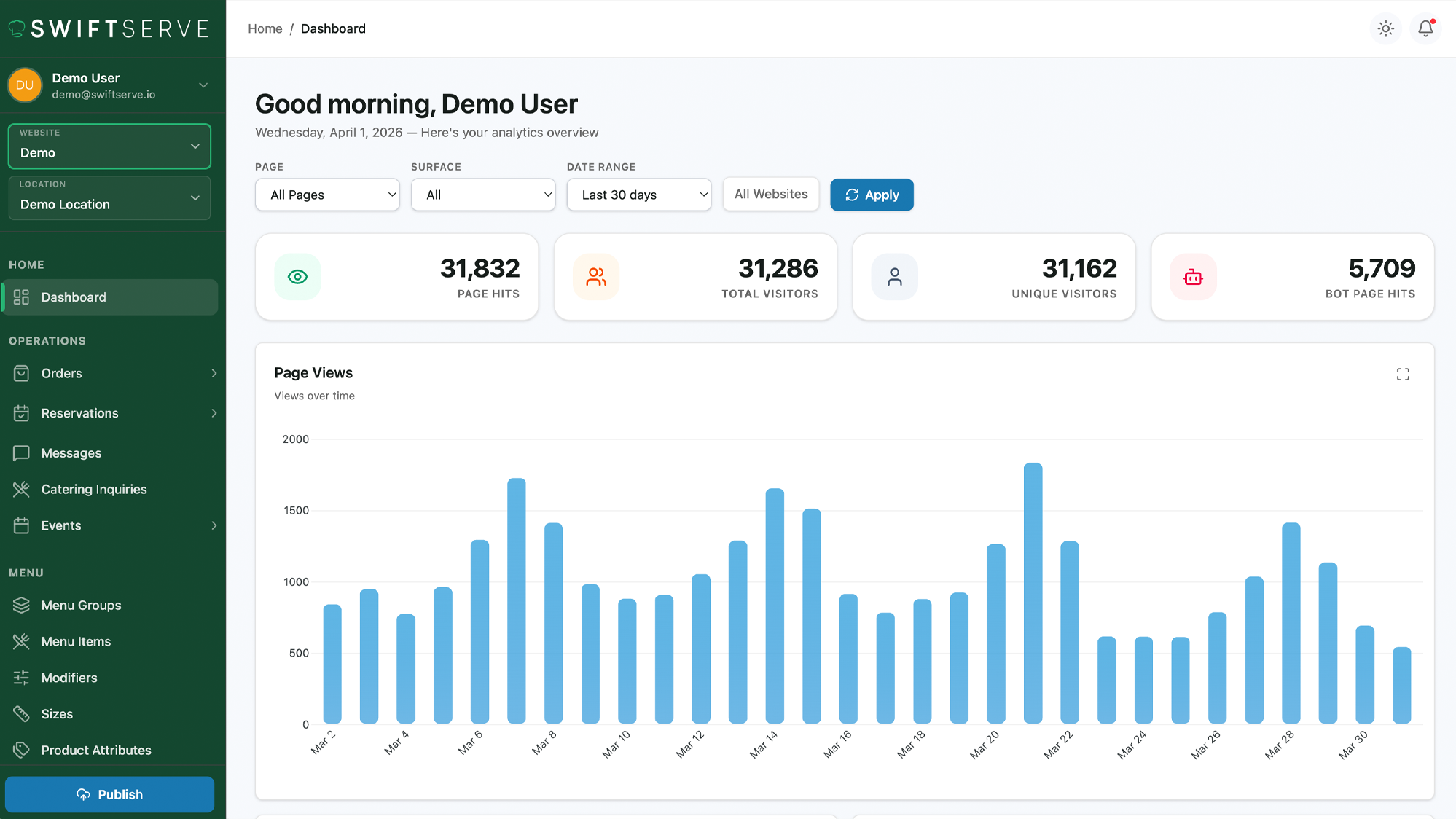The height and width of the screenshot is (819, 1456).
Task: Open the Website selector showing Demo
Action: coord(109,146)
